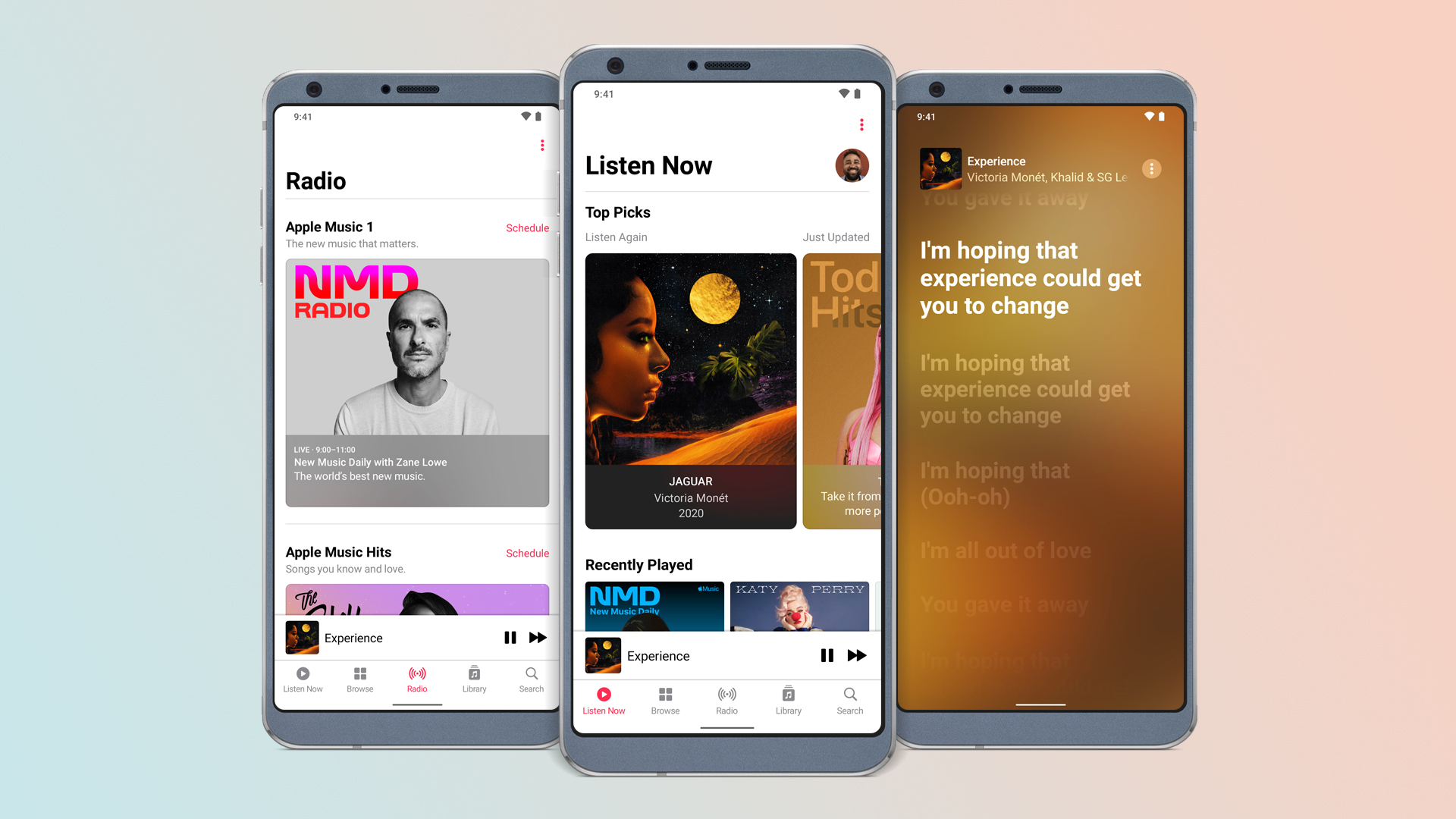
Task: Open the Apple Music Hits schedule
Action: 527,552
